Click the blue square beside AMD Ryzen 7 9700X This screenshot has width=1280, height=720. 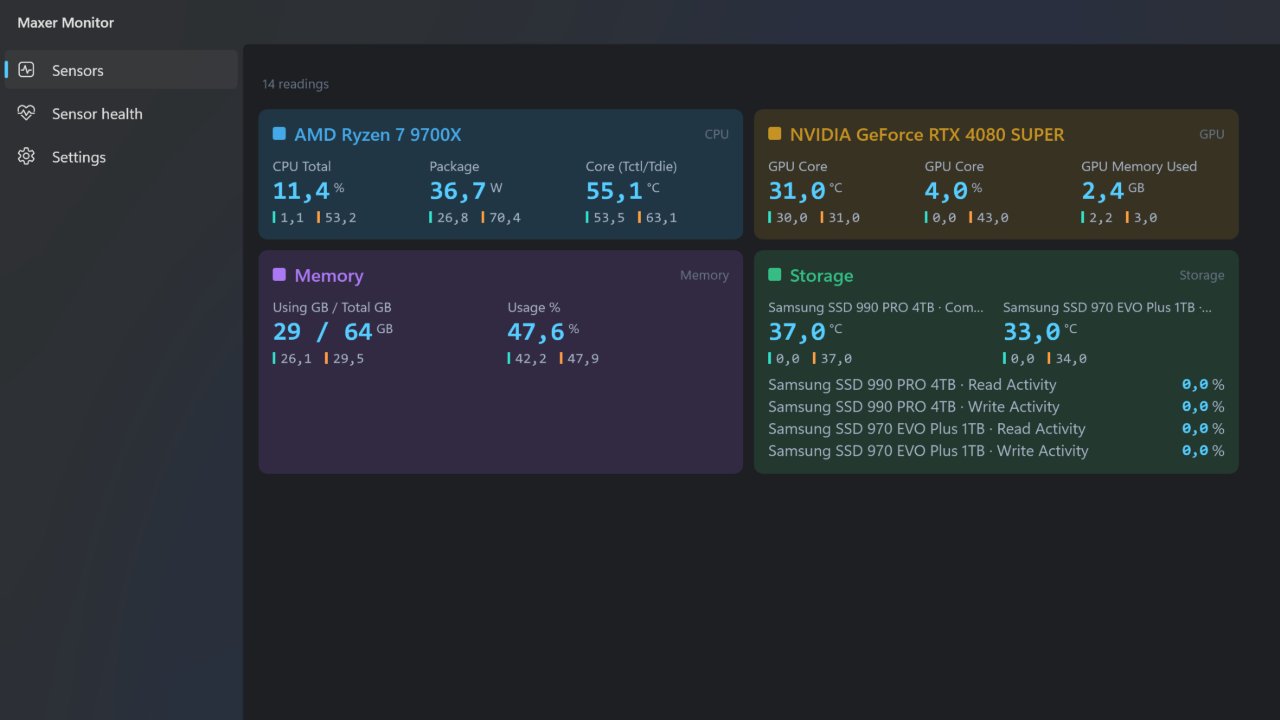[279, 134]
